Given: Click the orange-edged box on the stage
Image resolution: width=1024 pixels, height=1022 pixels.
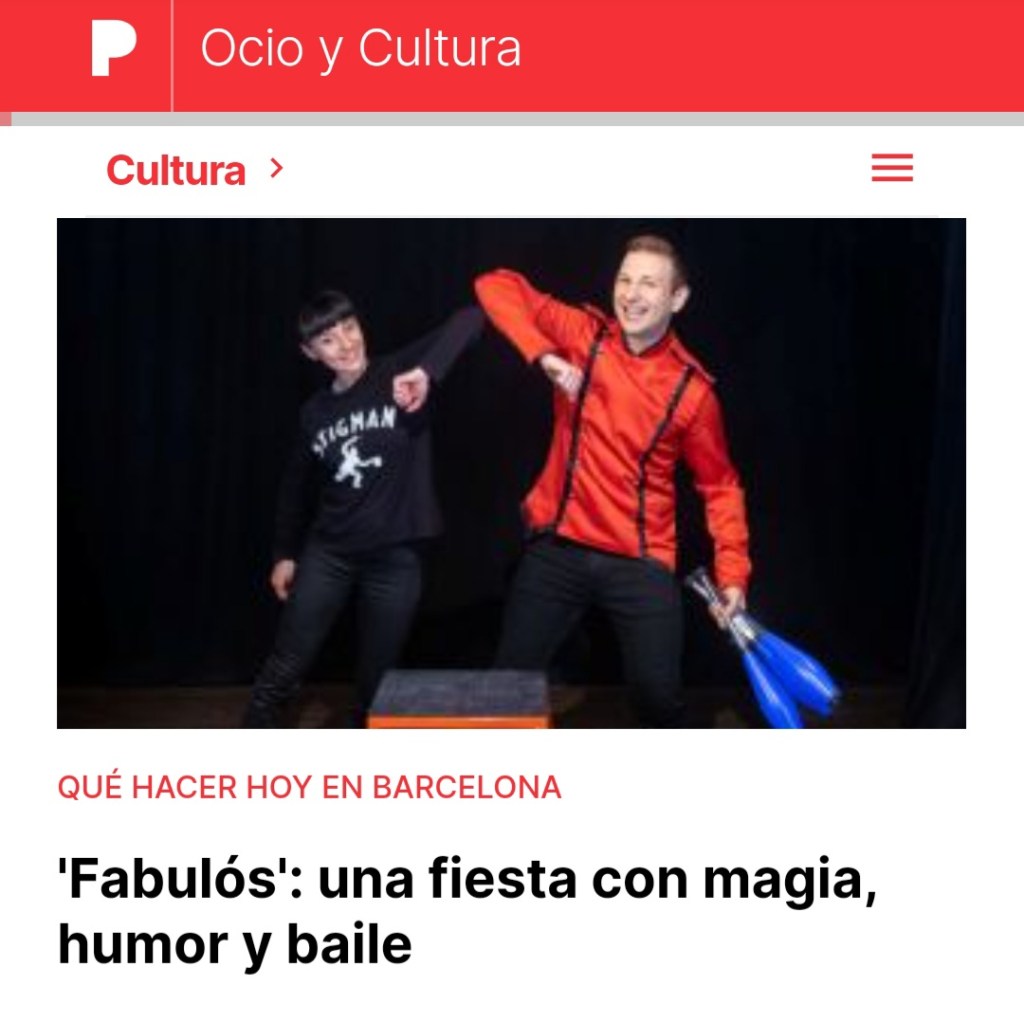Looking at the screenshot, I should [459, 699].
